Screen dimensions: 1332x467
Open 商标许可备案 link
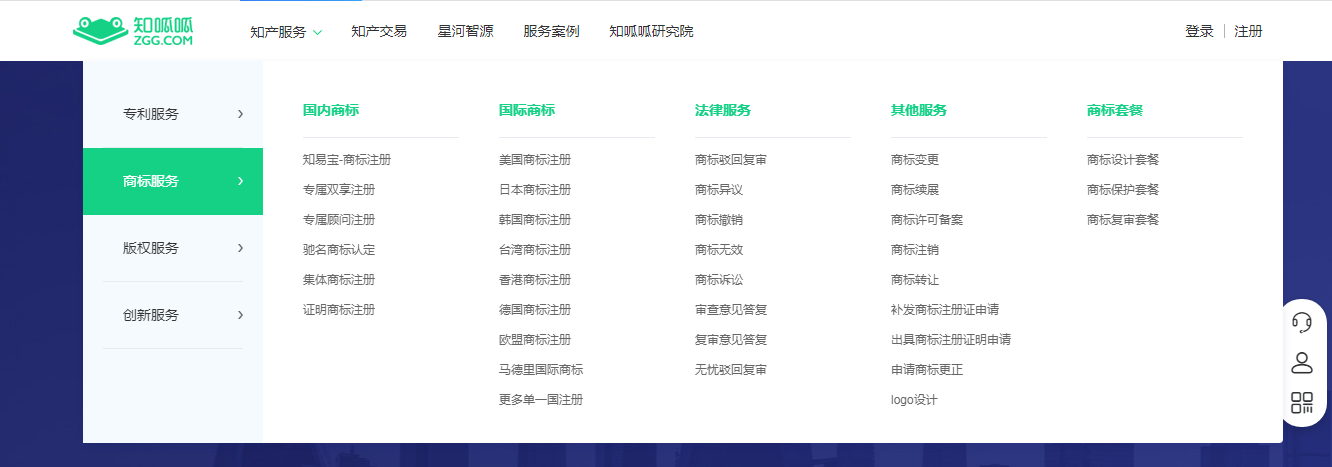click(927, 220)
